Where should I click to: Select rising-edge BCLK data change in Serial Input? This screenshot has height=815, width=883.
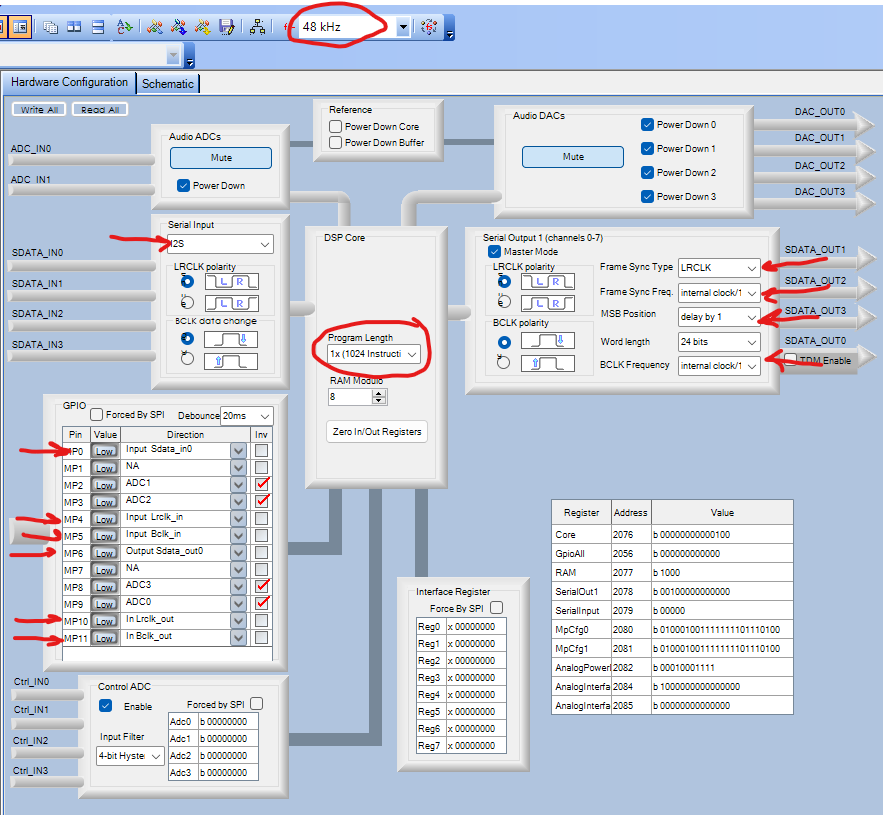point(188,358)
